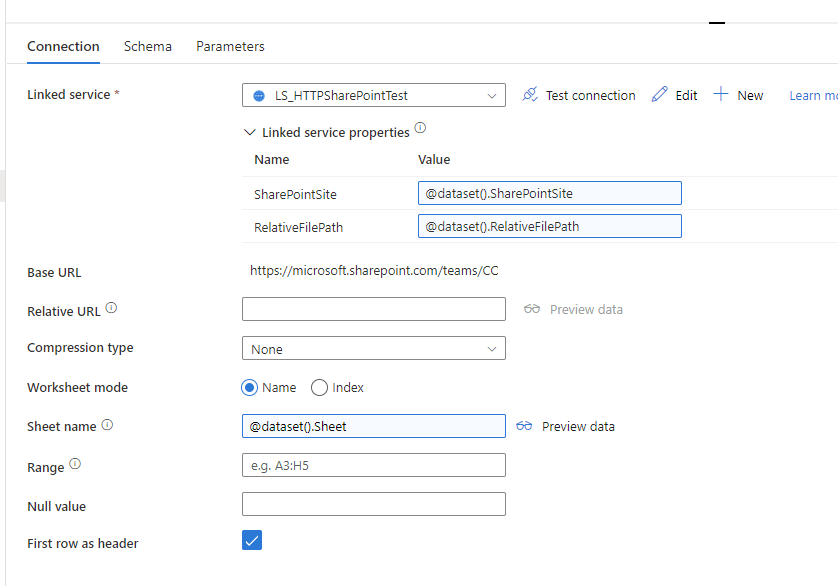Click the New plus icon
The width and height of the screenshot is (838, 586).
coord(721,95)
